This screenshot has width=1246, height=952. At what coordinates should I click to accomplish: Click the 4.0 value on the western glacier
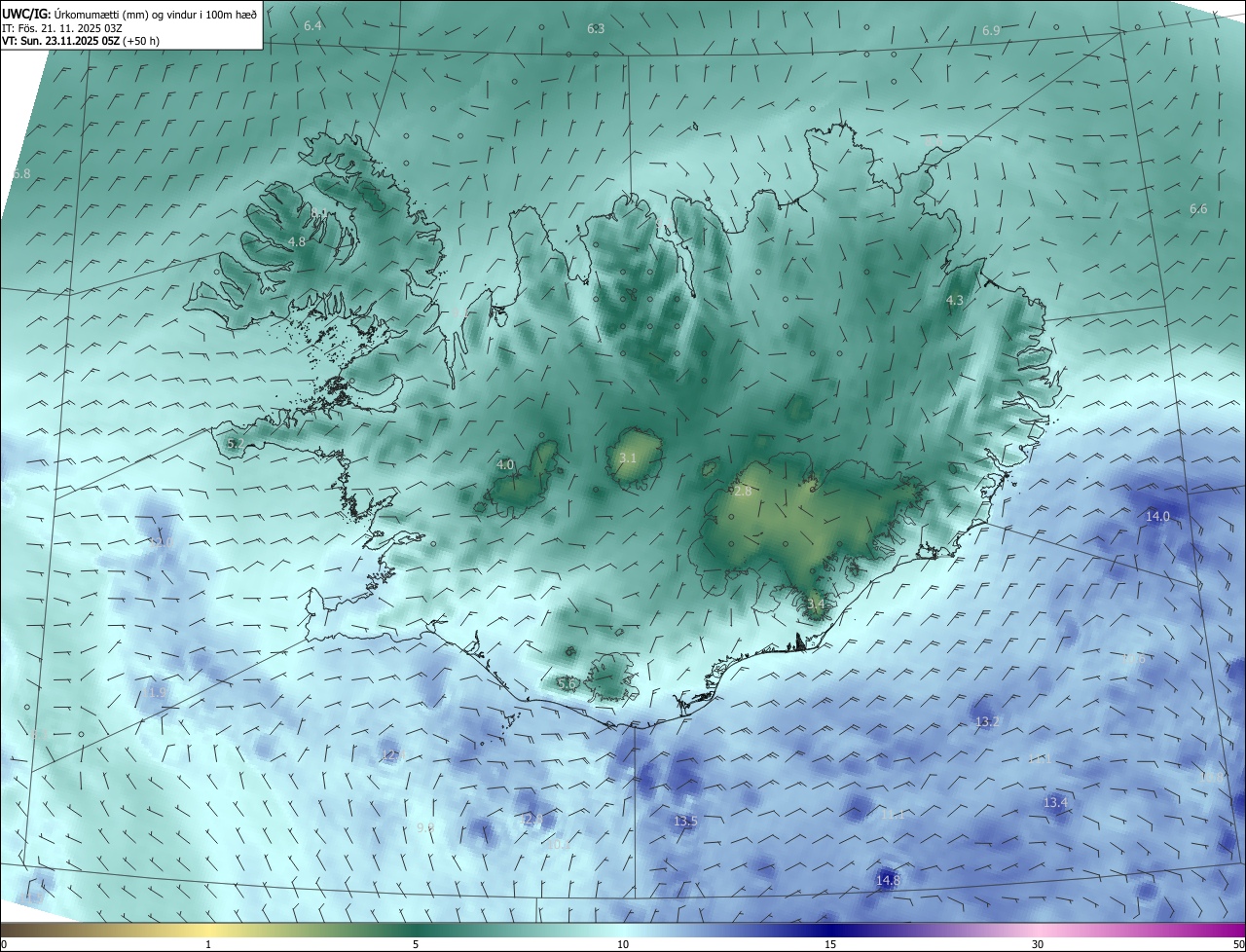click(505, 465)
